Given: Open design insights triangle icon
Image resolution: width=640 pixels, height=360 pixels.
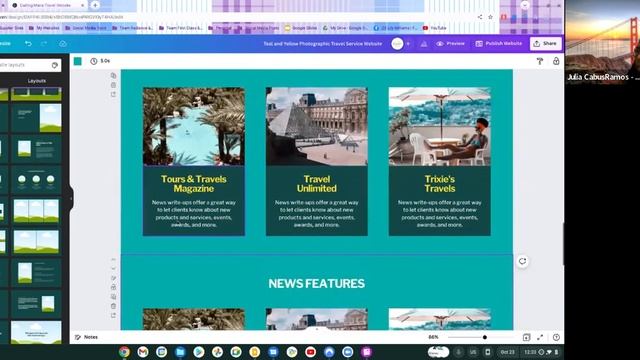Looking at the screenshot, I should click(424, 44).
